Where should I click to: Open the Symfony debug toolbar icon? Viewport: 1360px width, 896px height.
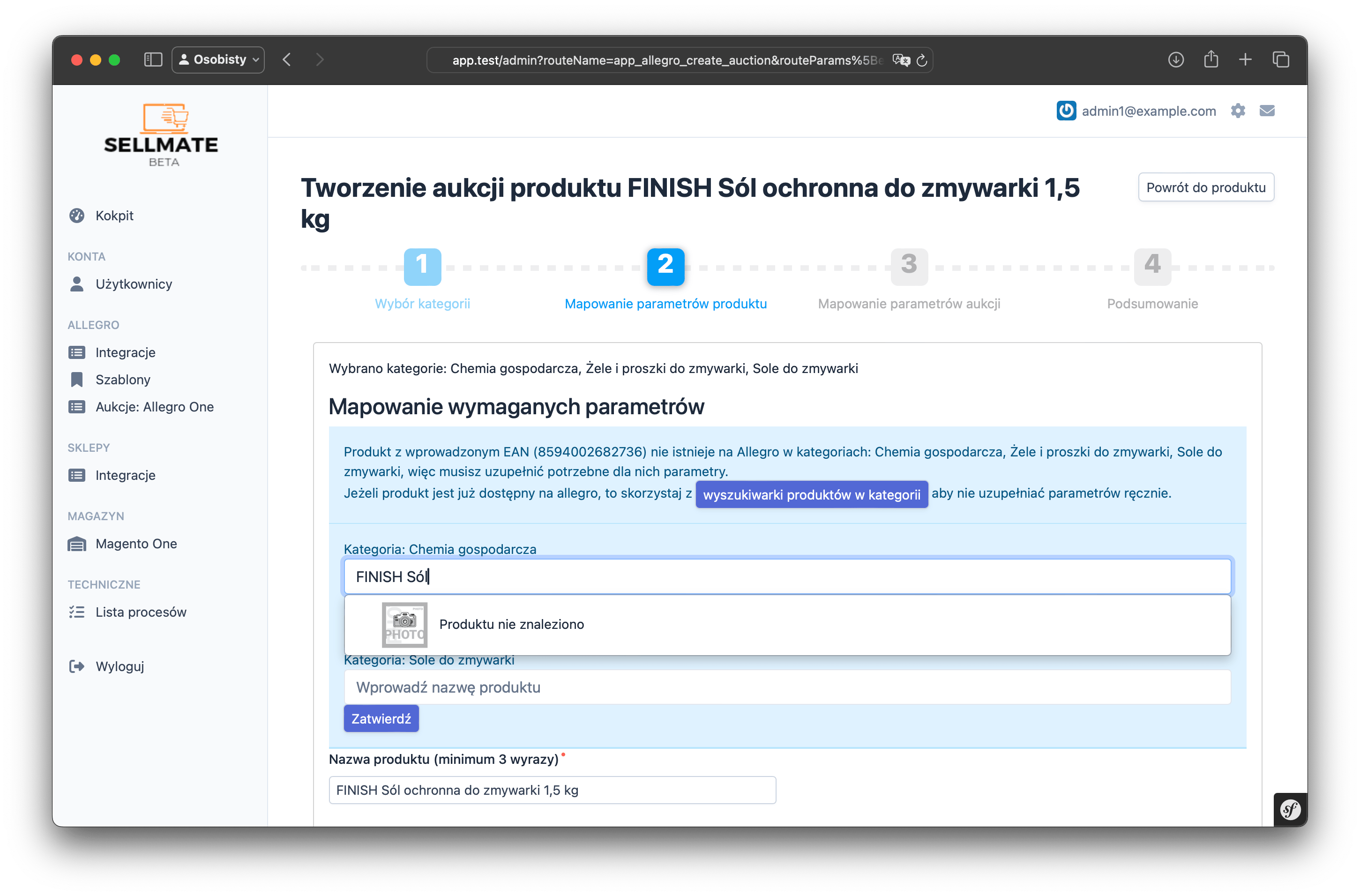click(x=1290, y=809)
